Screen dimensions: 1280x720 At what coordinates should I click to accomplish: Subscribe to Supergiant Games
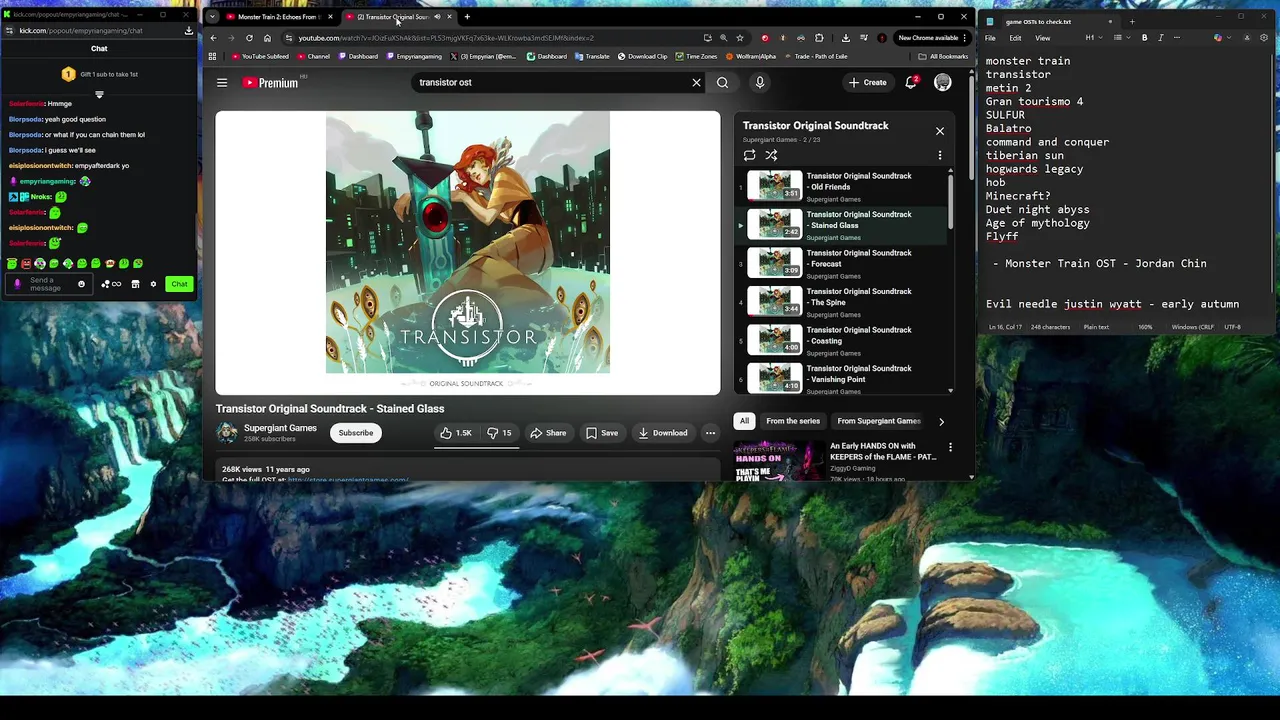355,433
